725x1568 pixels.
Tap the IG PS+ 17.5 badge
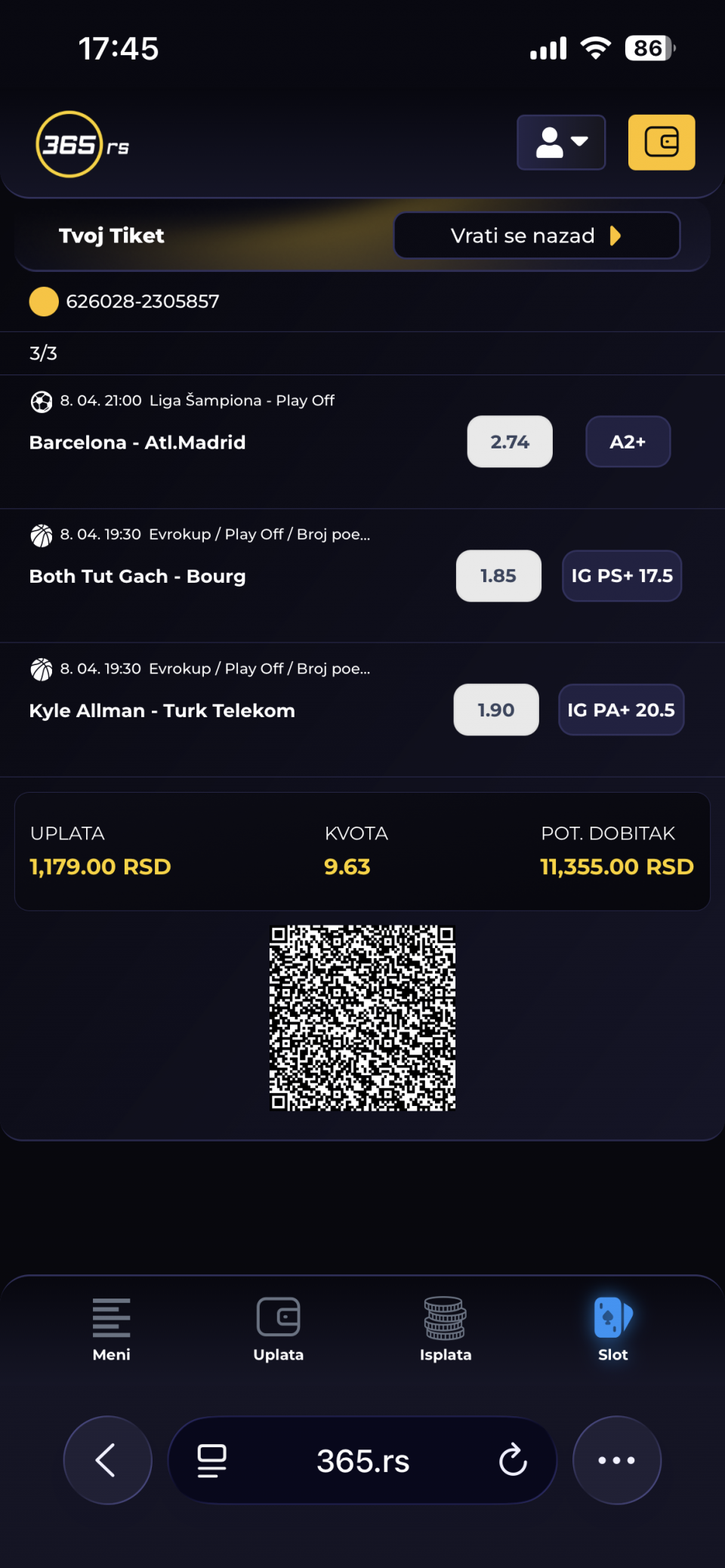click(622, 576)
